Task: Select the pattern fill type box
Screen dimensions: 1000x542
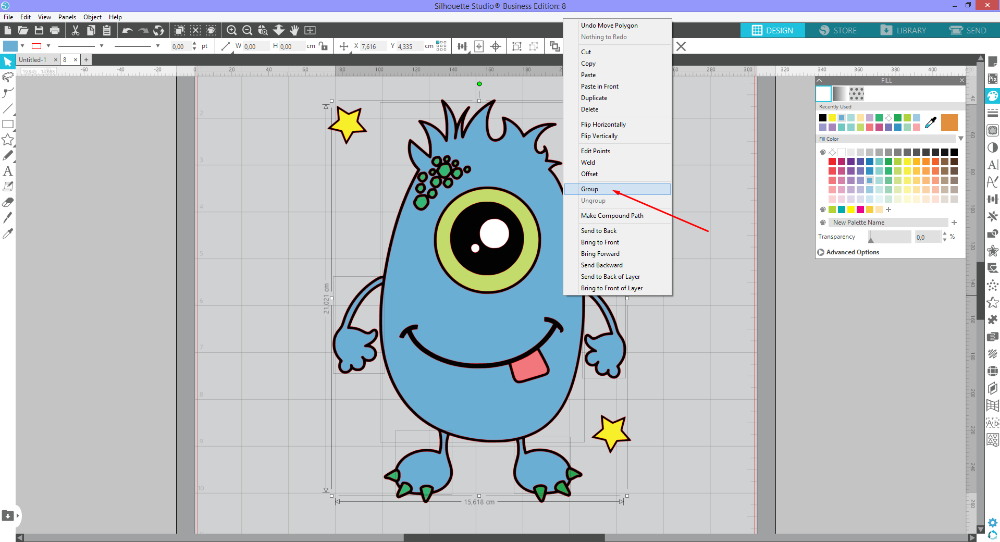Action: 857,94
